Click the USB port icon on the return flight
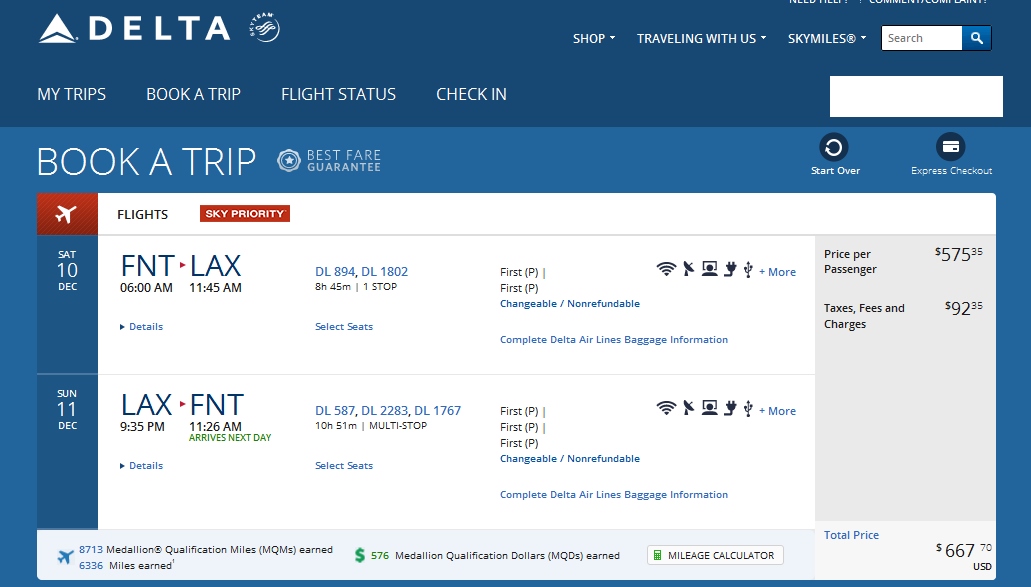Image resolution: width=1031 pixels, height=587 pixels. (x=748, y=408)
